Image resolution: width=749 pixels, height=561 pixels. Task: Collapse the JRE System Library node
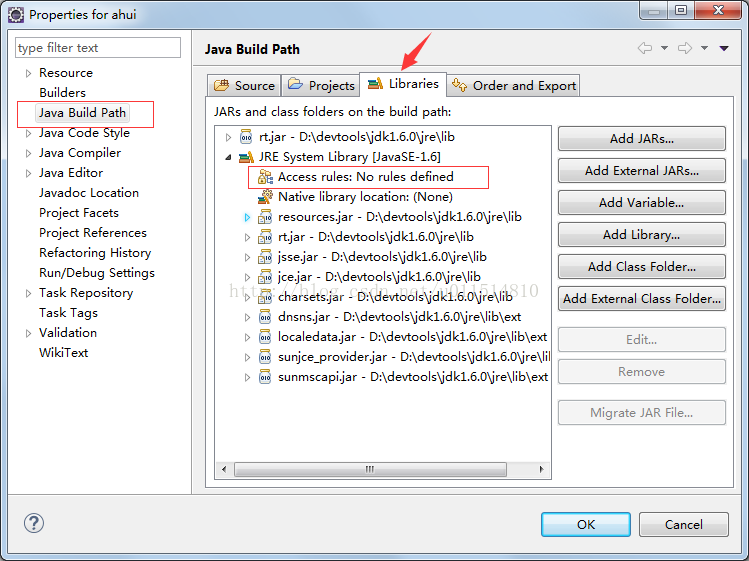point(228,157)
